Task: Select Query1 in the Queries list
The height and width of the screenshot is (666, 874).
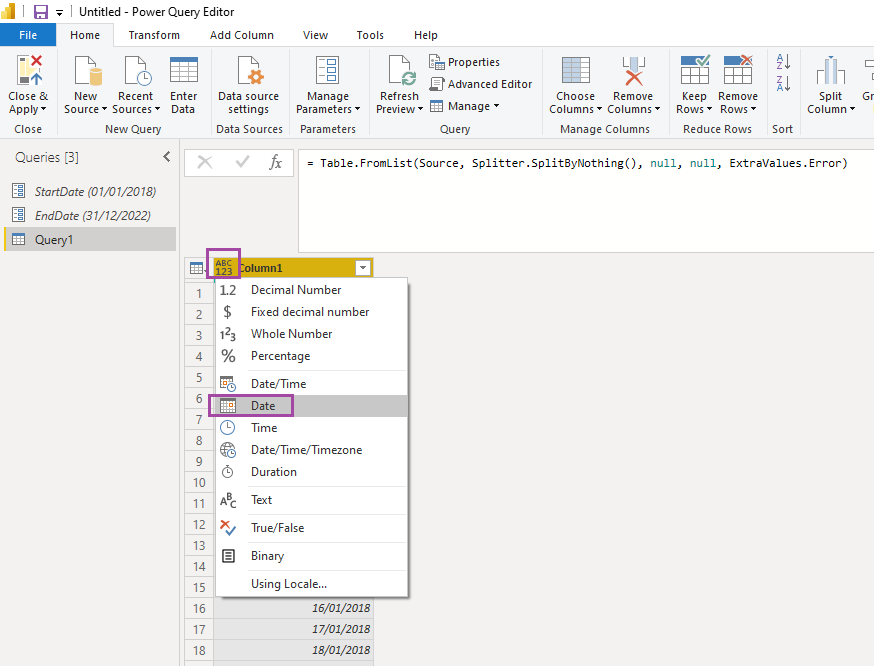Action: (x=90, y=240)
